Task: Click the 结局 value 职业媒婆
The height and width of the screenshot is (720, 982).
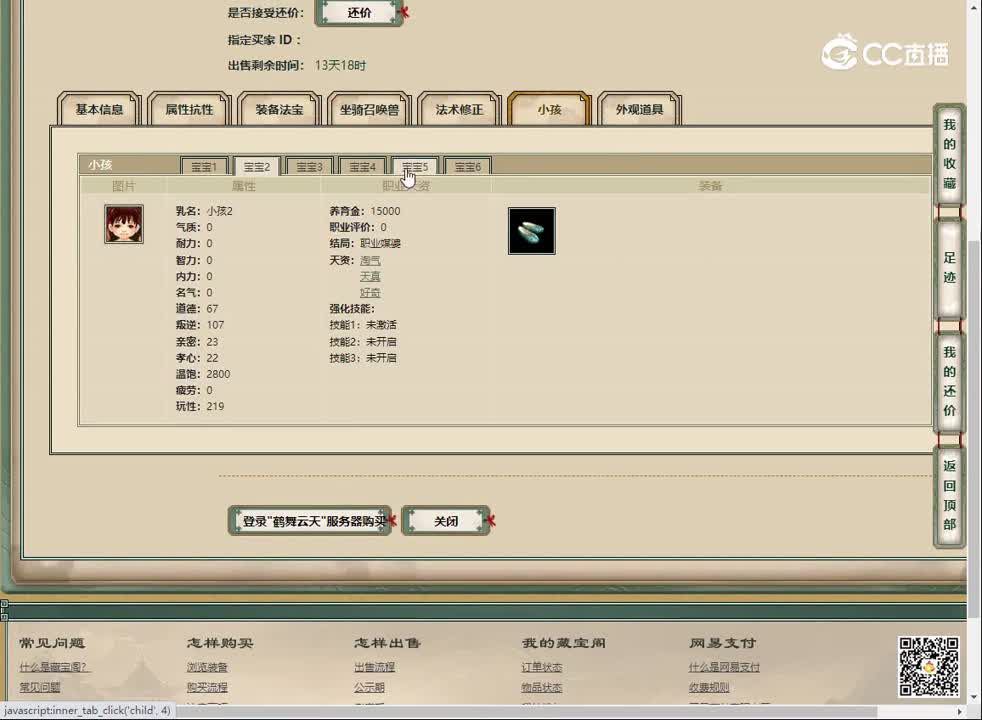Action: click(380, 244)
